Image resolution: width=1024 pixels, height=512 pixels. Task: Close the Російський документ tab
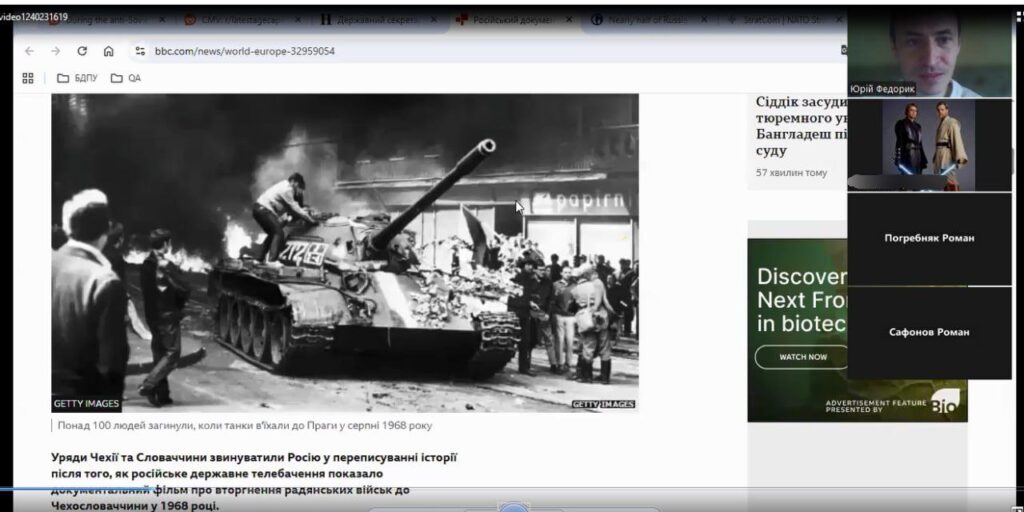pyautogui.click(x=569, y=19)
